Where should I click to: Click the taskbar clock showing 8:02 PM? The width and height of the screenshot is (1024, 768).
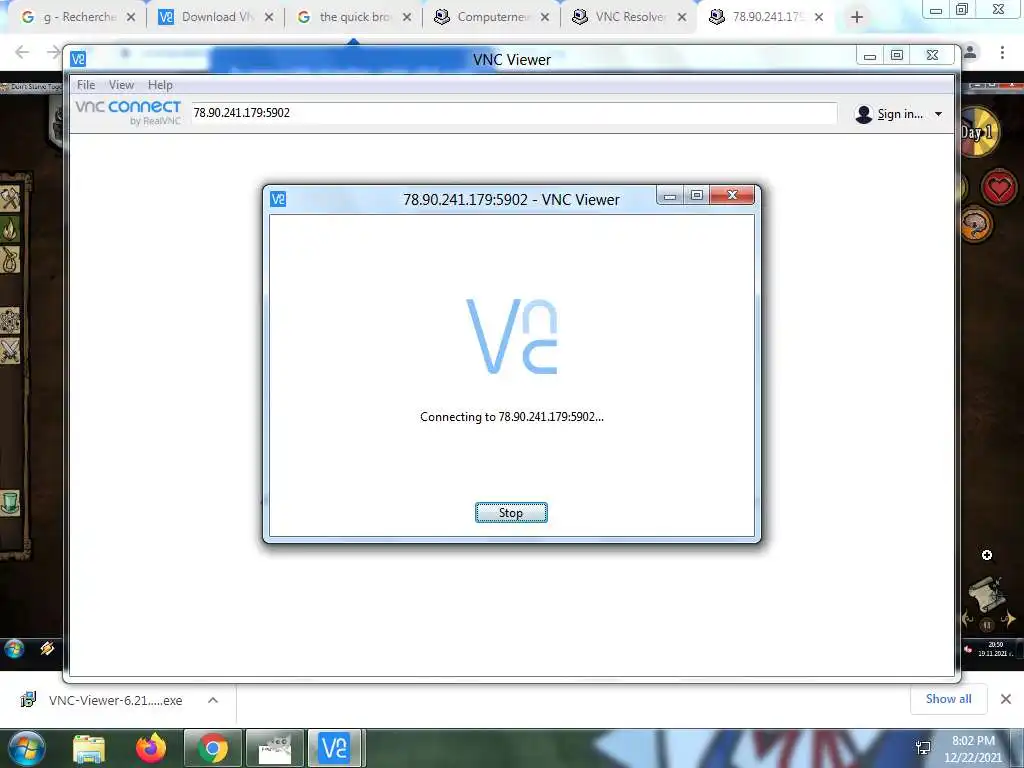click(973, 749)
